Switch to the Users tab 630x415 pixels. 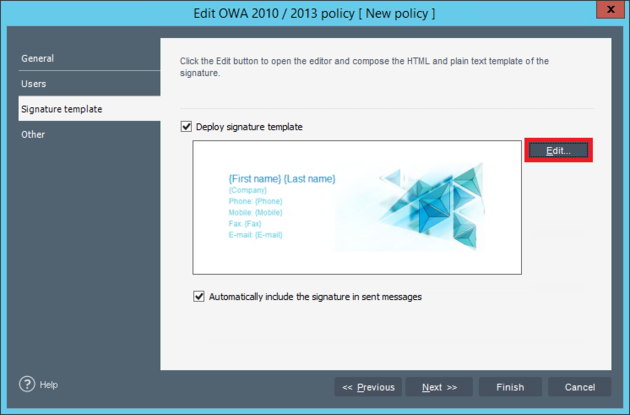point(89,84)
